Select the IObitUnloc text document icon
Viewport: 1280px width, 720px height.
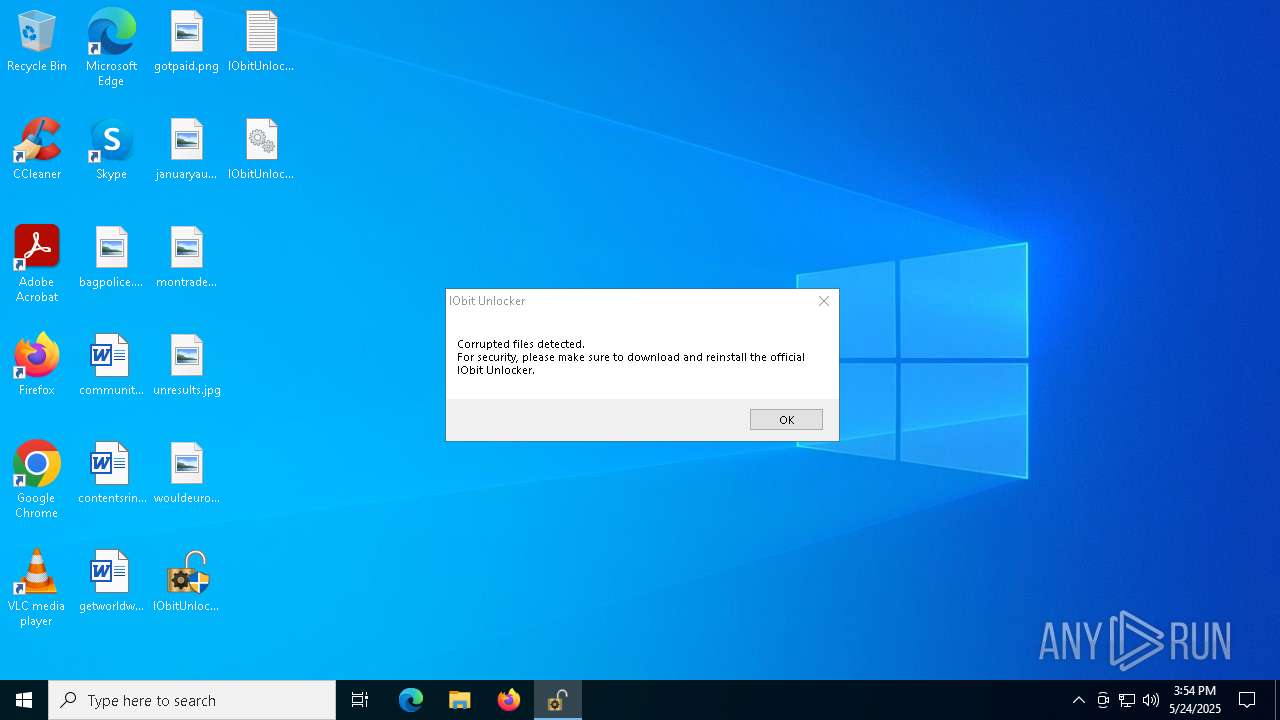click(261, 42)
